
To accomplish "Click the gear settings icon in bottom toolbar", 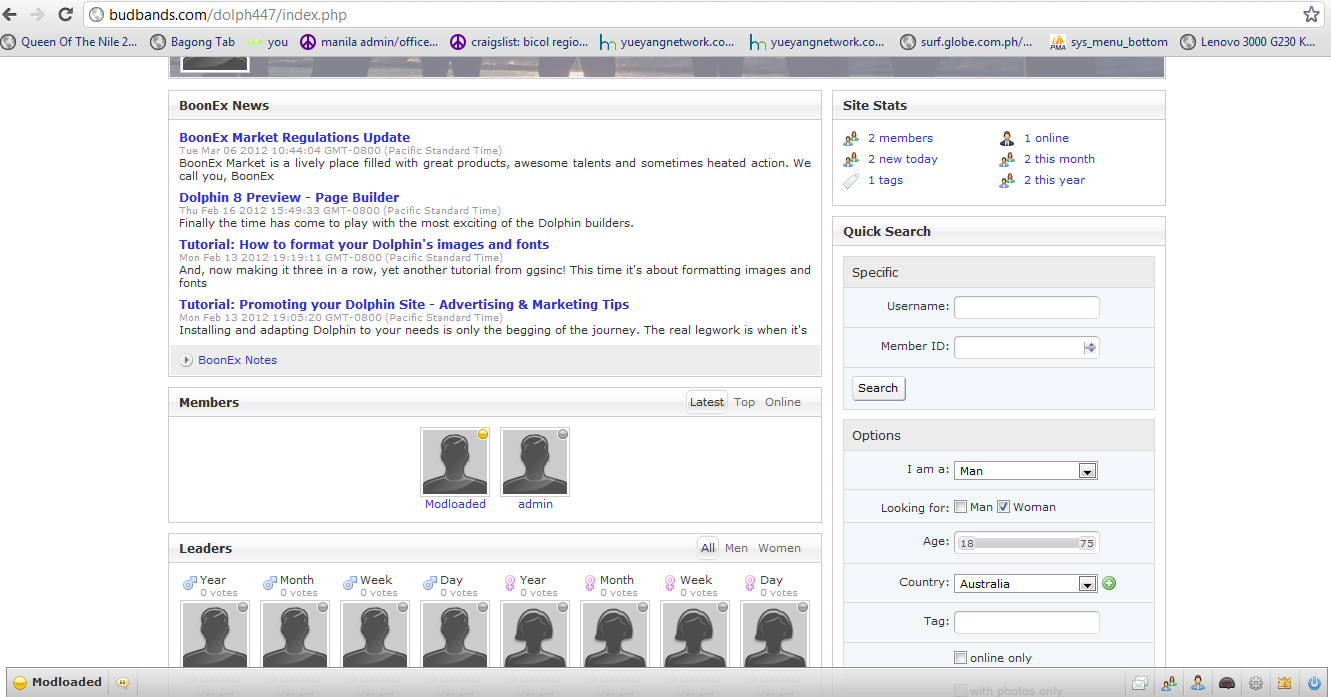I will point(1256,683).
